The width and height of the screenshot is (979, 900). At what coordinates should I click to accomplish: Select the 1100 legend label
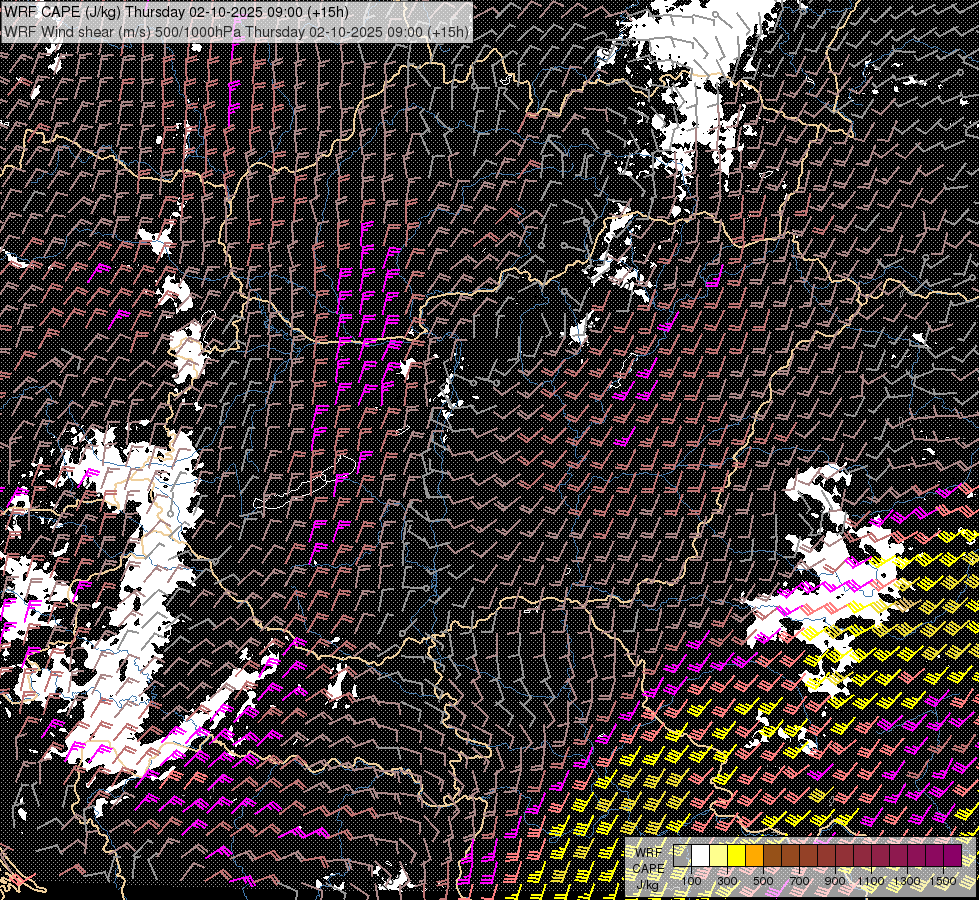pyautogui.click(x=871, y=881)
